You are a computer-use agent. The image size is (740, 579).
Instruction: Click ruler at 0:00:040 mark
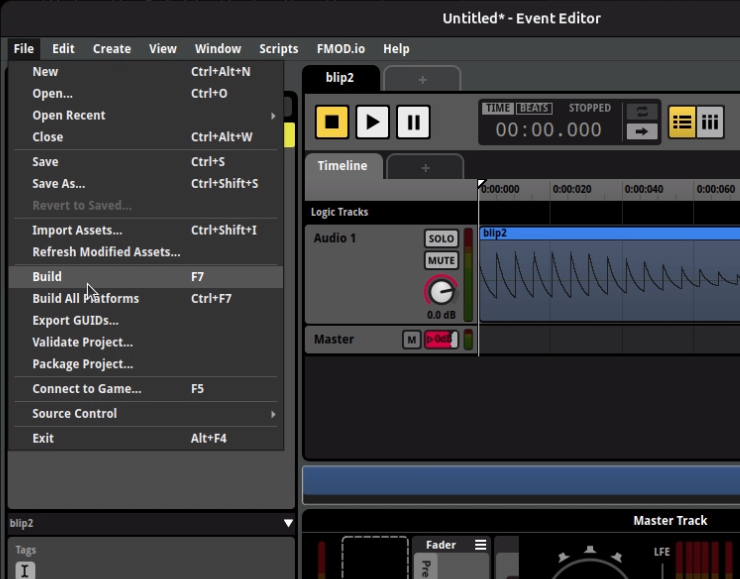pos(644,189)
